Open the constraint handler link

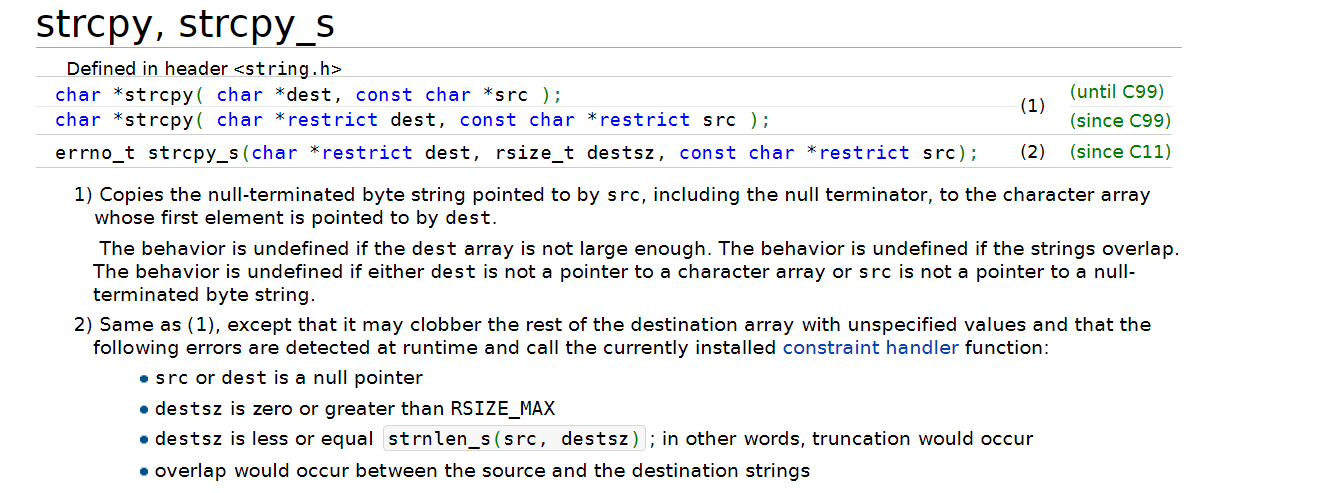870,348
